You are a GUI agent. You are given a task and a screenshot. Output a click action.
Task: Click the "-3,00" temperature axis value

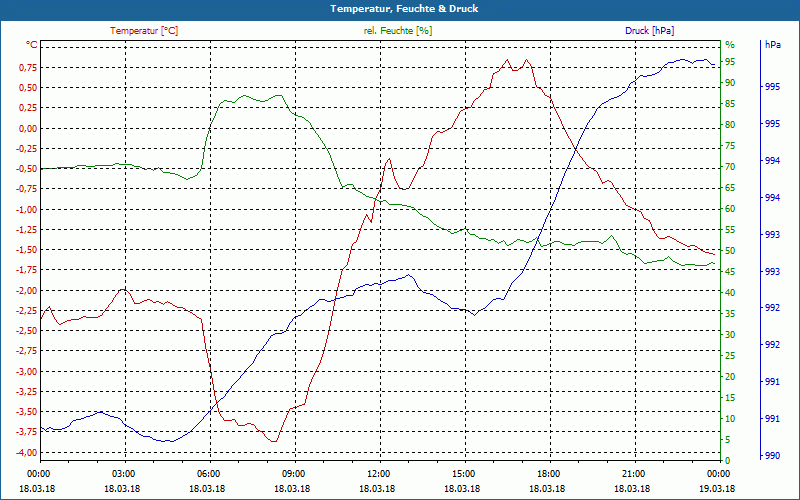pyautogui.click(x=27, y=371)
